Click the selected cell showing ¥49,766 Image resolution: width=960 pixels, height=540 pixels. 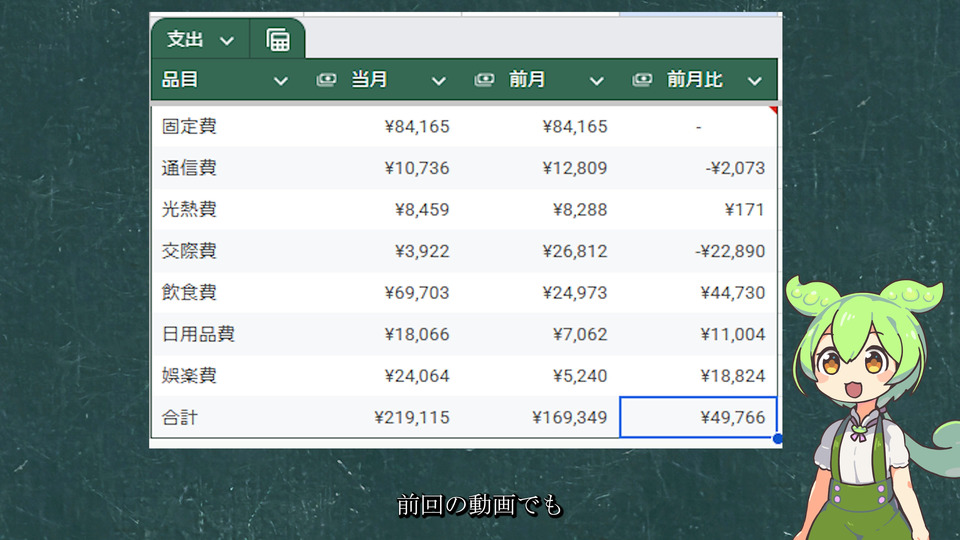click(699, 417)
